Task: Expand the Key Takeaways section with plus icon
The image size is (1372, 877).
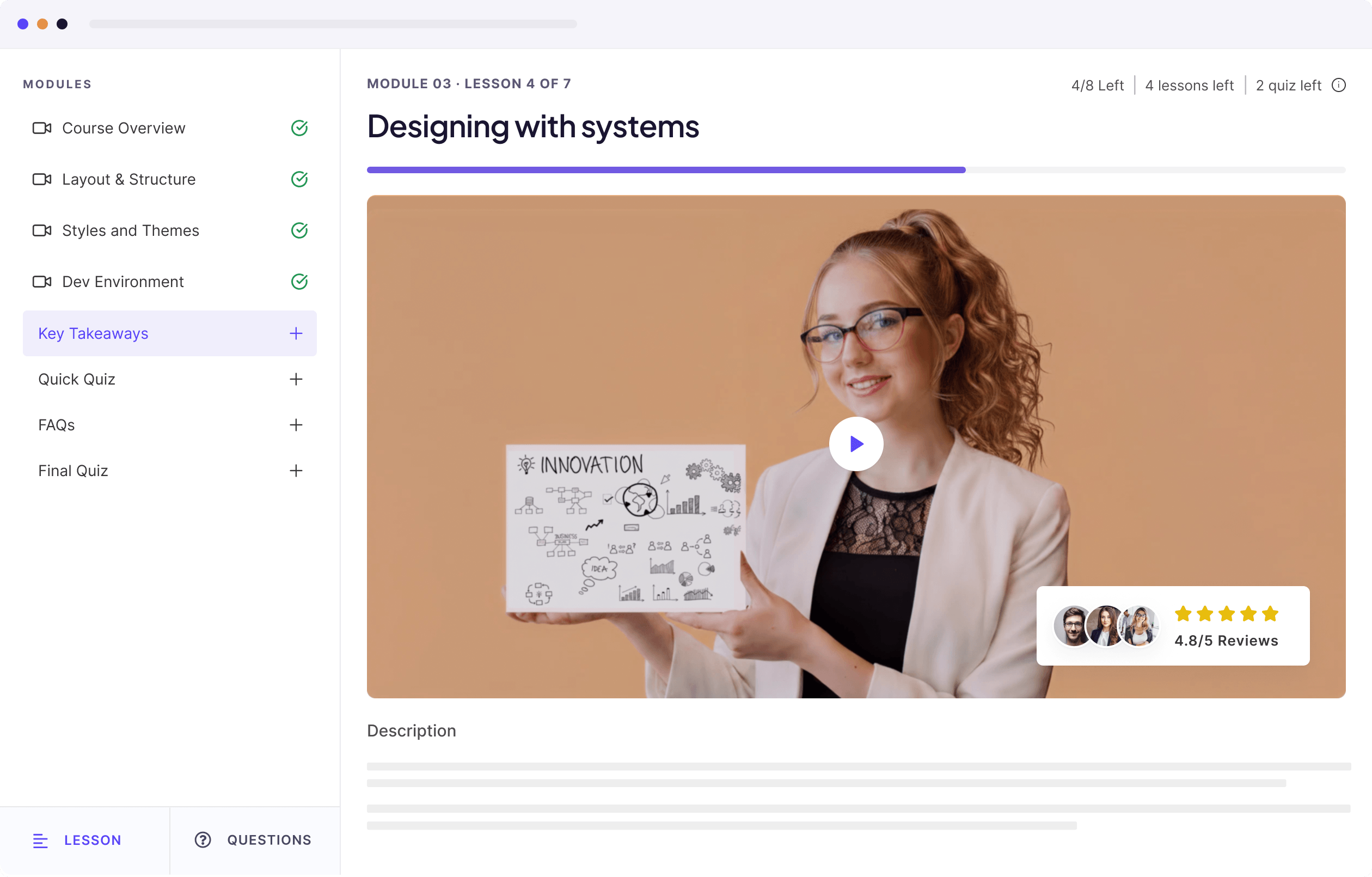Action: (296, 334)
